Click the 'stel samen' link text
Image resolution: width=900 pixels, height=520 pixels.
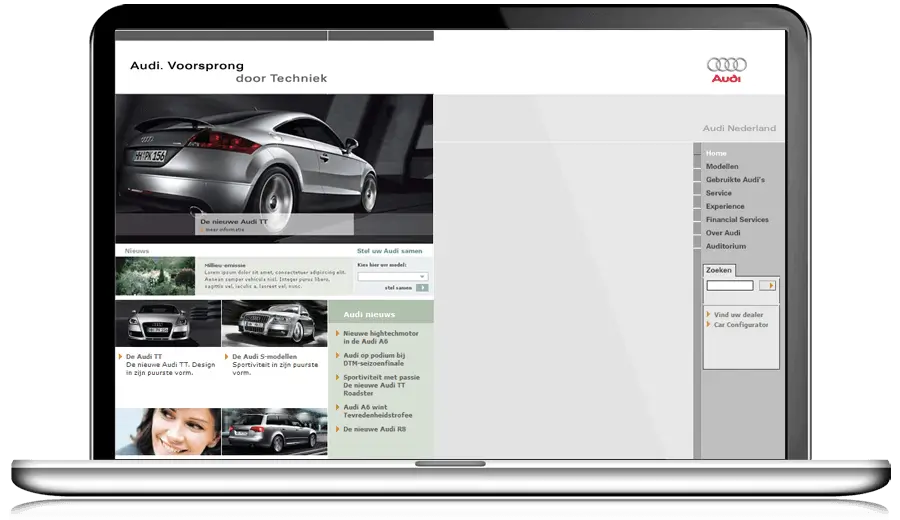click(398, 288)
